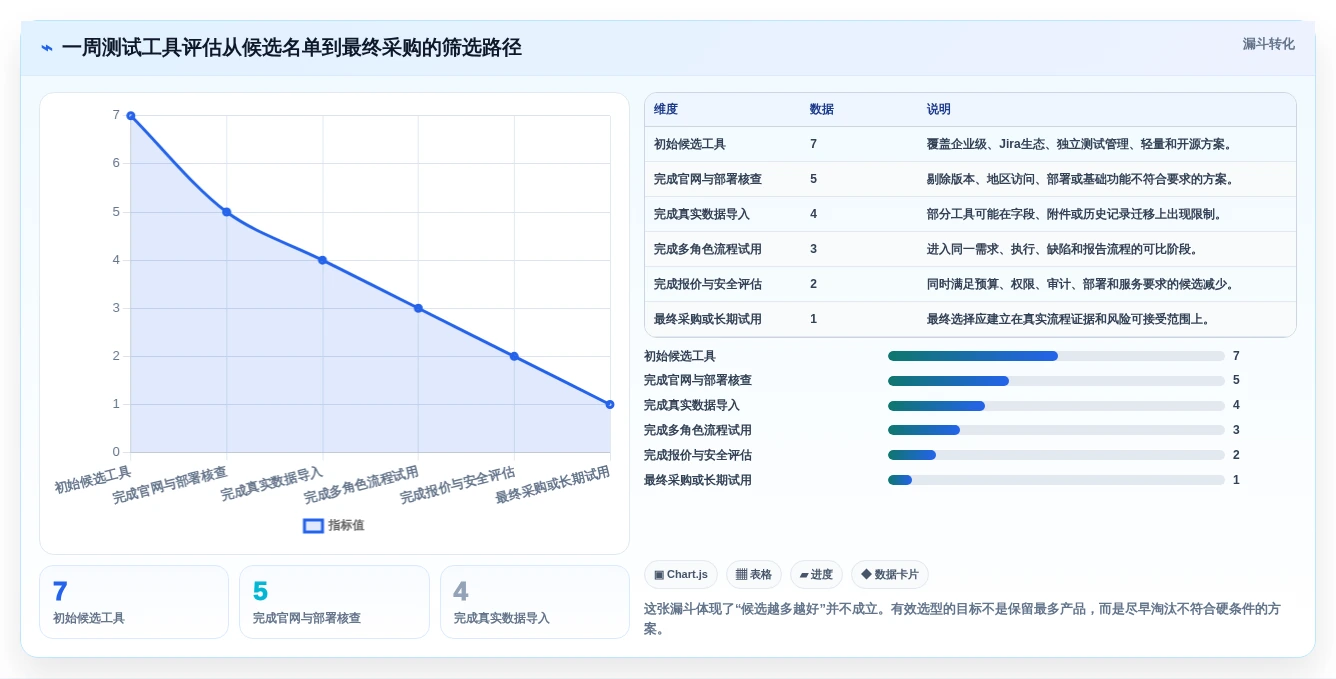
Task: Click the 维度 column header
Action: [666, 109]
